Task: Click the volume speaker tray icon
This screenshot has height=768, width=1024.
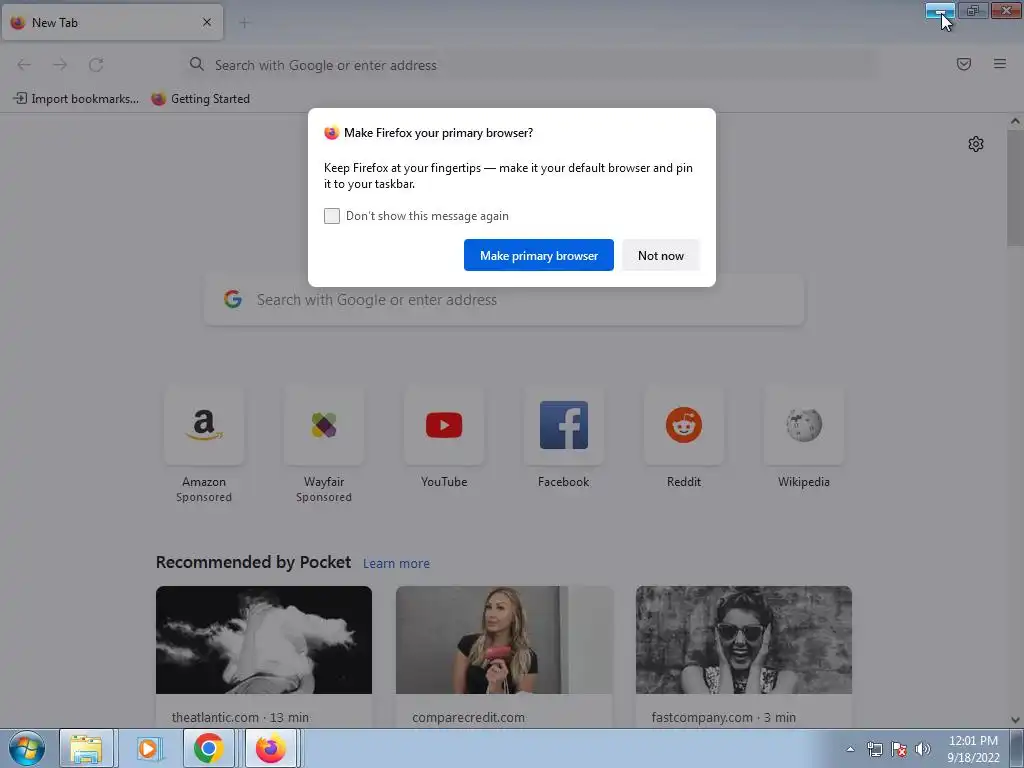Action: [923, 749]
